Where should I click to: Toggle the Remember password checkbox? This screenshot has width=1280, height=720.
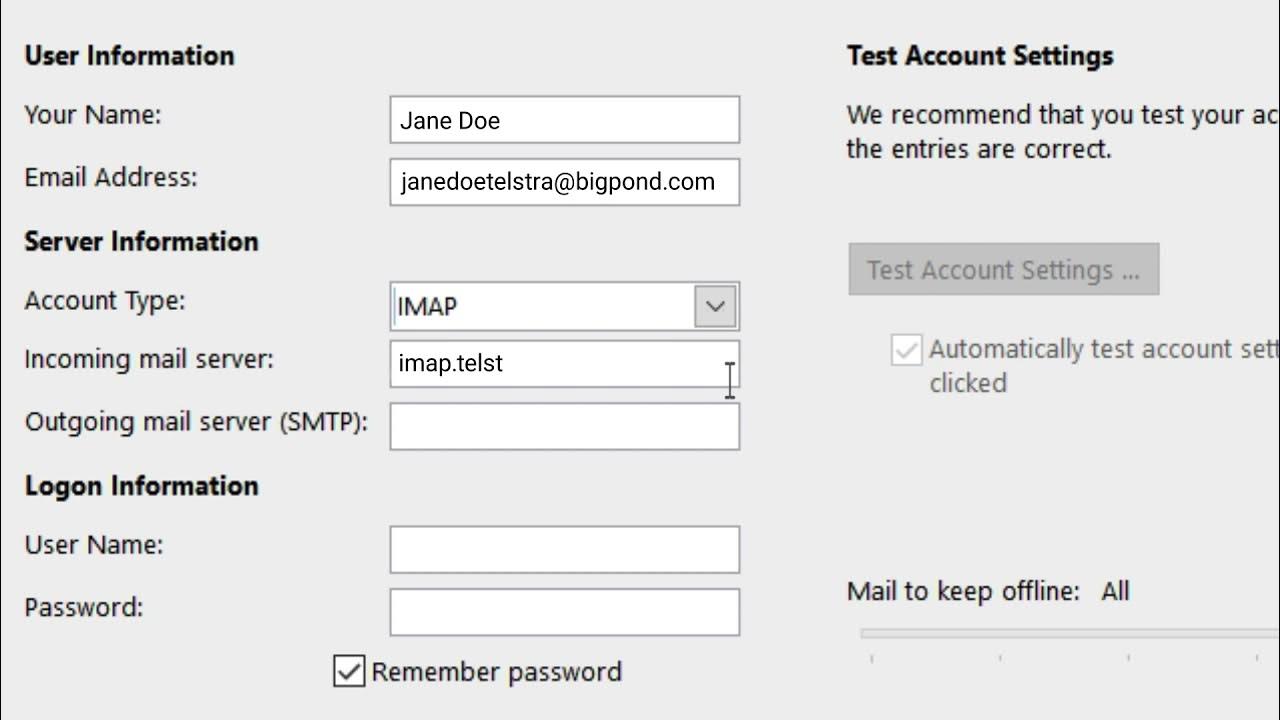tap(349, 672)
